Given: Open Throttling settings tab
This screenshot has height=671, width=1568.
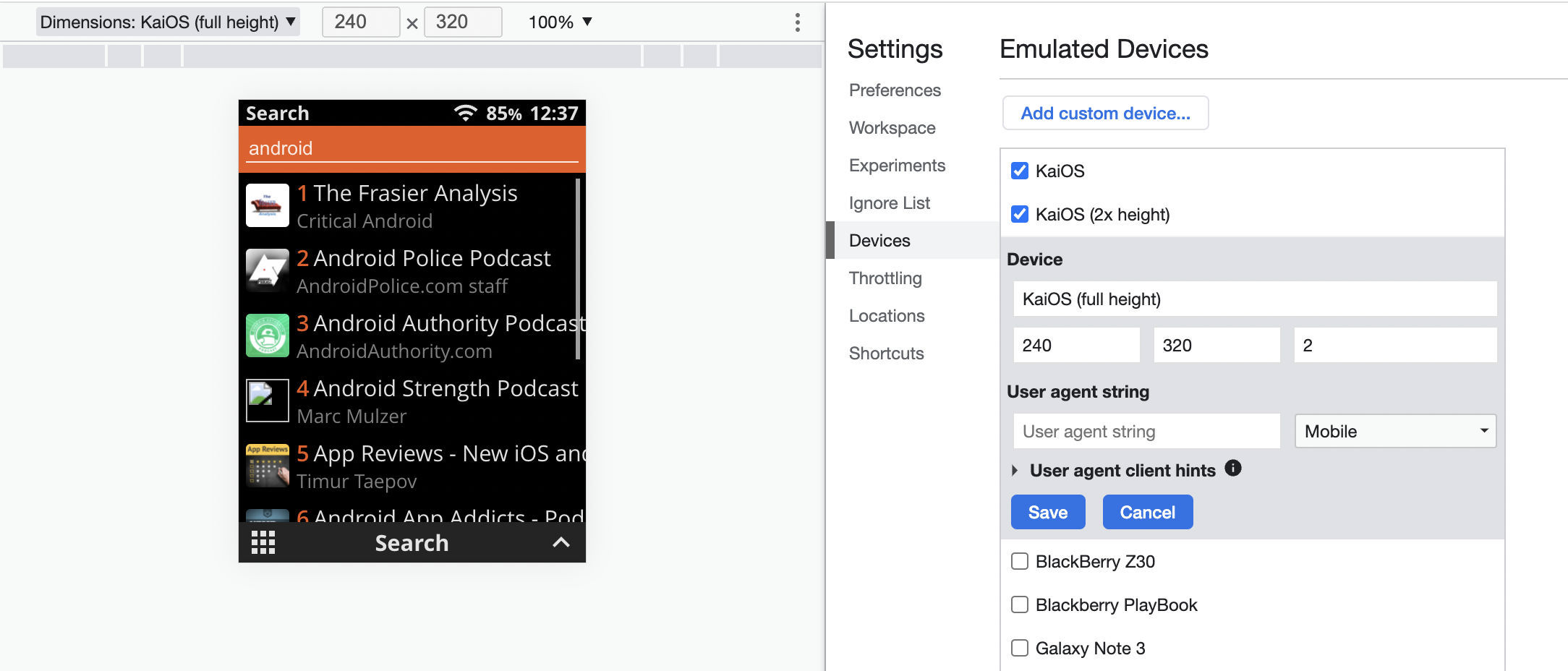Looking at the screenshot, I should point(885,278).
